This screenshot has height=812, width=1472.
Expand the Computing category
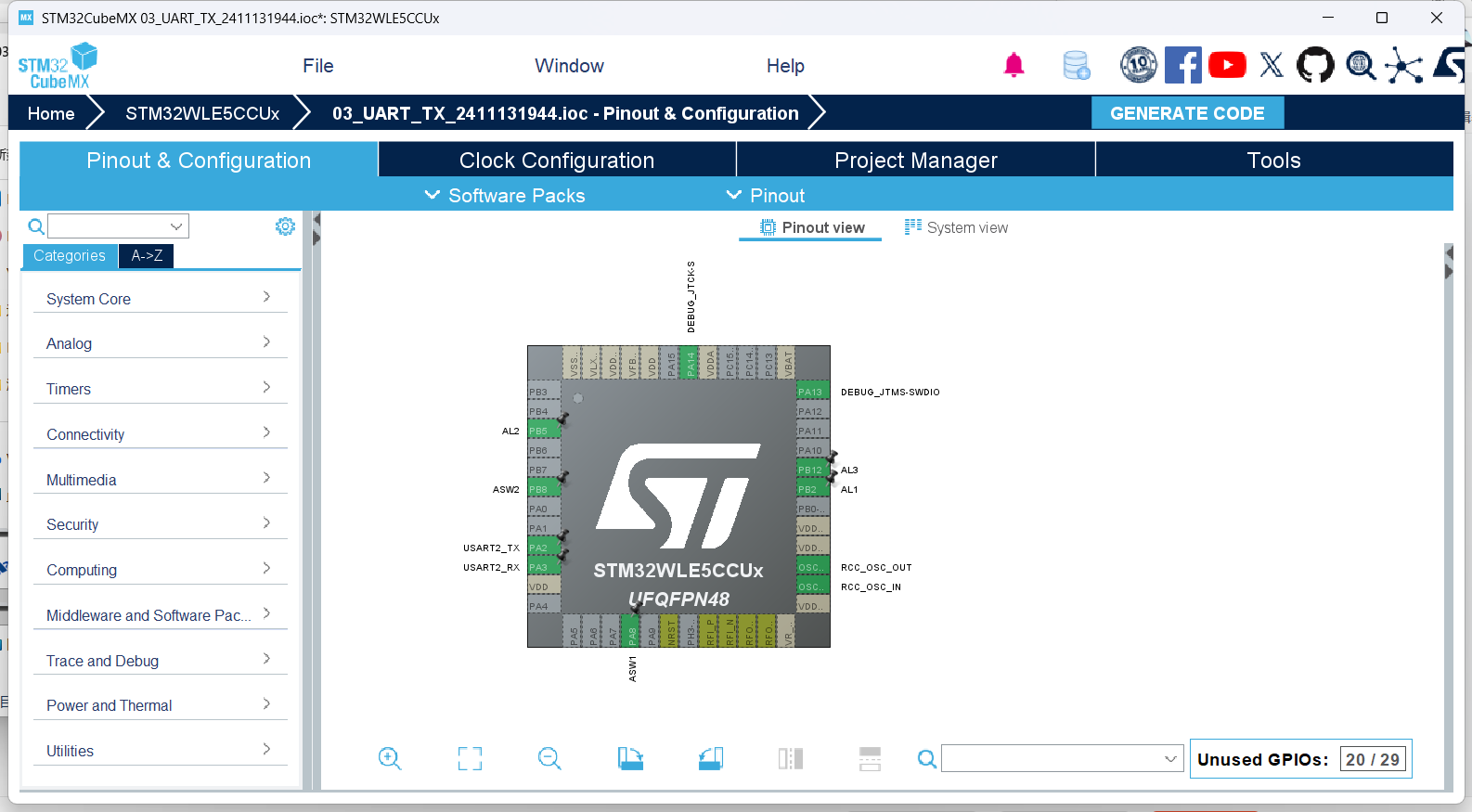[160, 569]
